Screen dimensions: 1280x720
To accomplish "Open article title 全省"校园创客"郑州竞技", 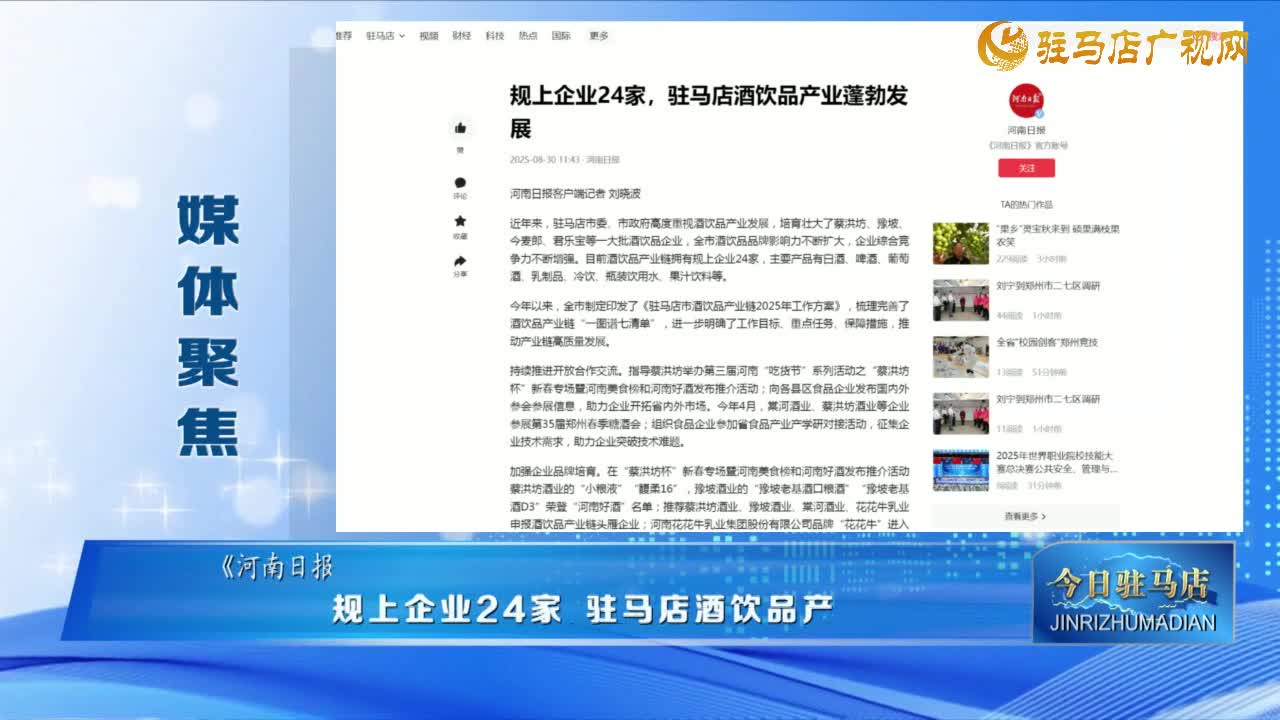I will [1046, 343].
